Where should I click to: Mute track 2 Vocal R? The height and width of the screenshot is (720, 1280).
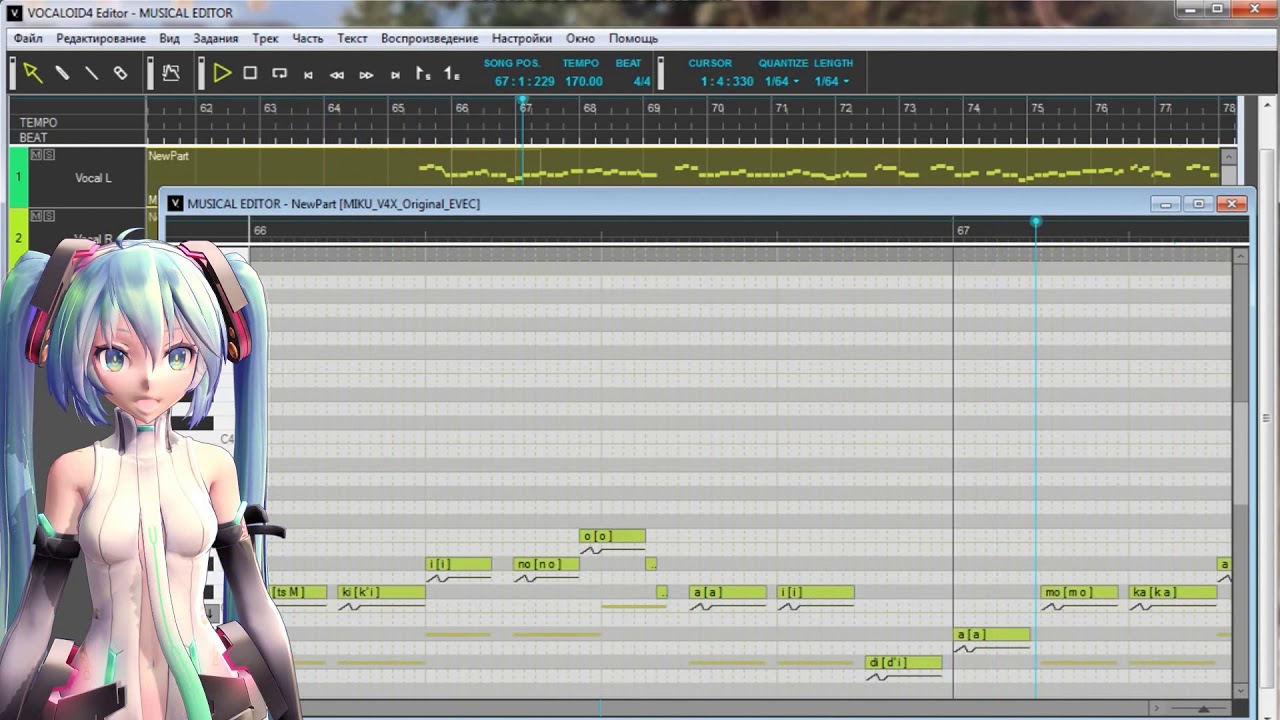[36, 216]
